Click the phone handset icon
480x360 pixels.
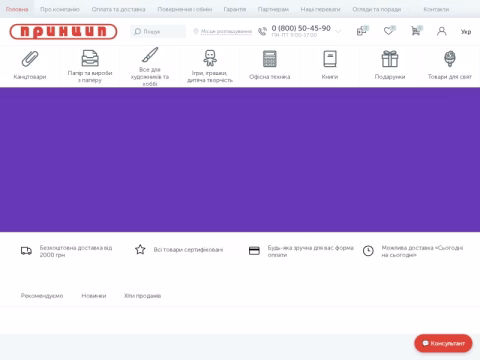coord(263,31)
